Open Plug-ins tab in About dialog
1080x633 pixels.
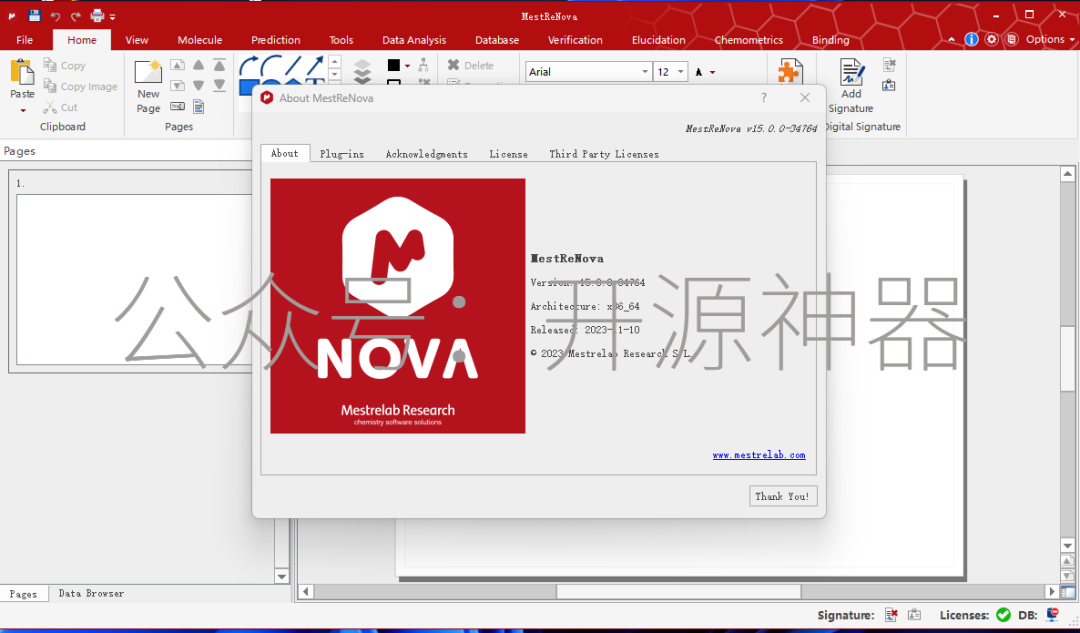[342, 154]
